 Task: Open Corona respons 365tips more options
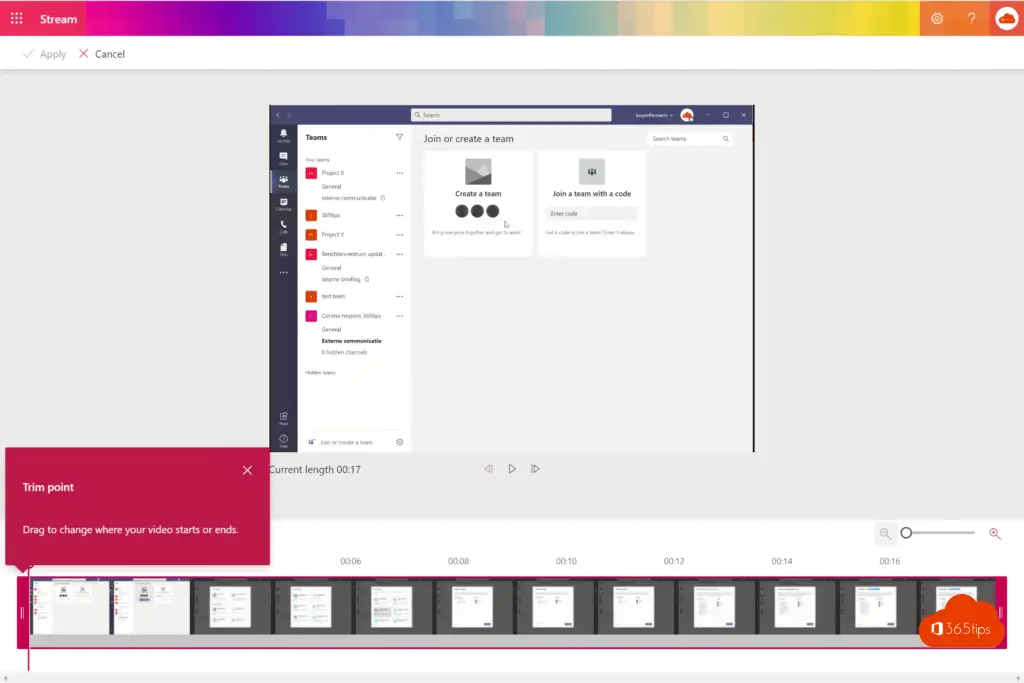[x=400, y=316]
